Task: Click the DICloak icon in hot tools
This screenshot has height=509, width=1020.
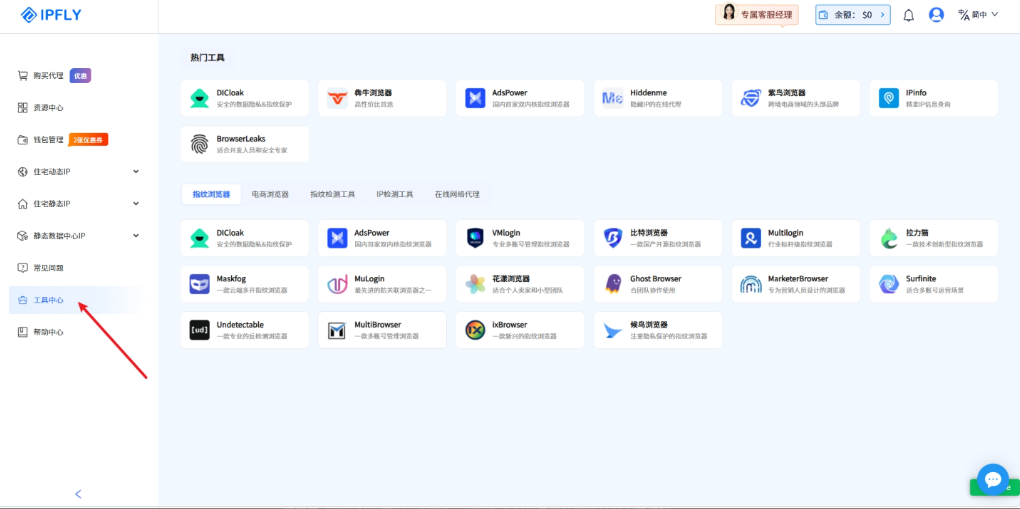Action: tap(199, 98)
